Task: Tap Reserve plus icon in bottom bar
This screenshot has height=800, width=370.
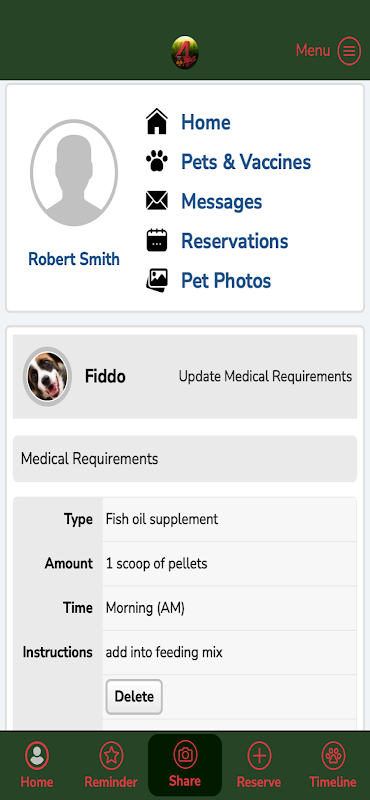Action: pos(259,764)
